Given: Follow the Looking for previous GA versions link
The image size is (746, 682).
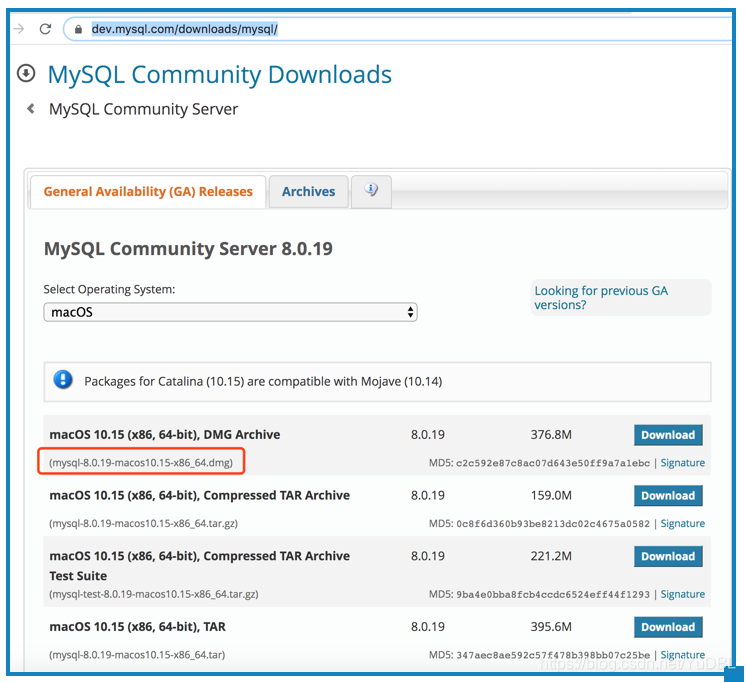Looking at the screenshot, I should [600, 297].
